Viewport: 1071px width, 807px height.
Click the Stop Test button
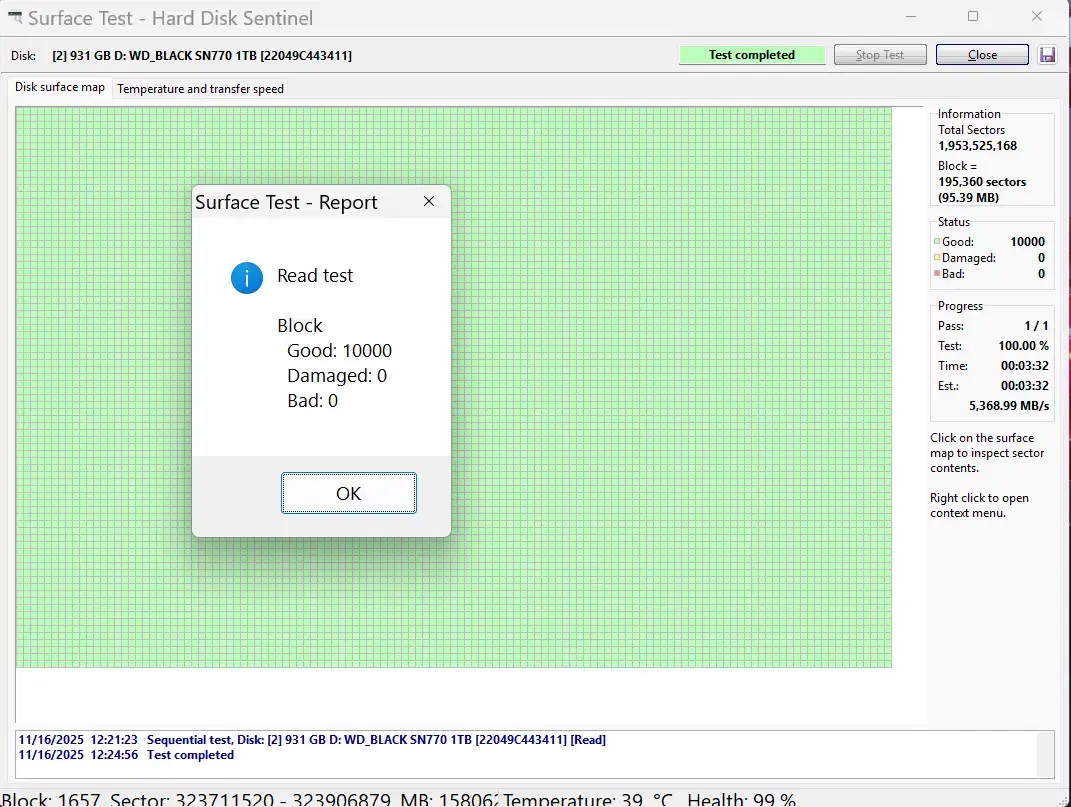pos(880,55)
